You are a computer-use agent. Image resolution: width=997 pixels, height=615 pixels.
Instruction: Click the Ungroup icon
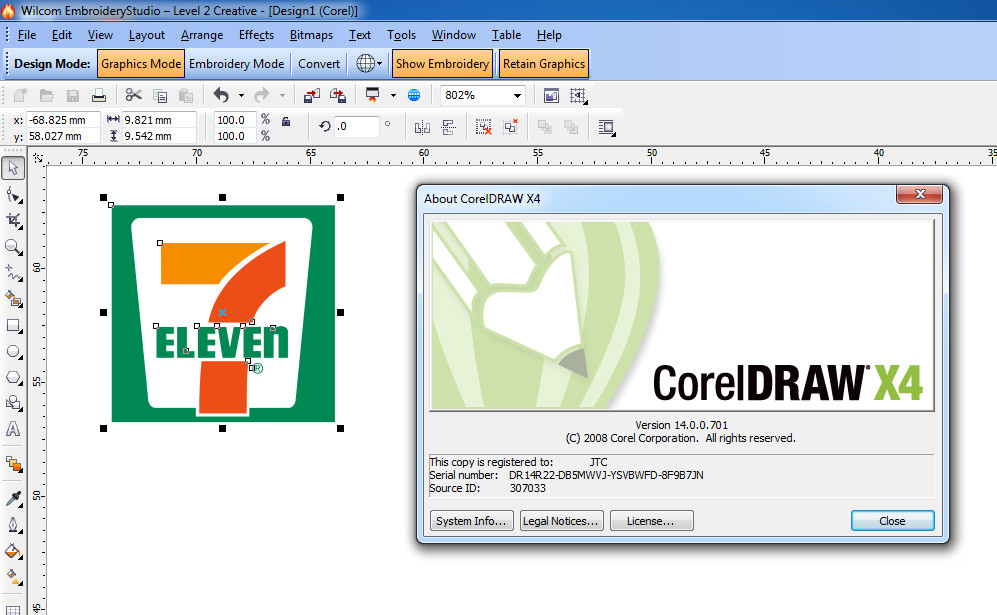click(484, 127)
